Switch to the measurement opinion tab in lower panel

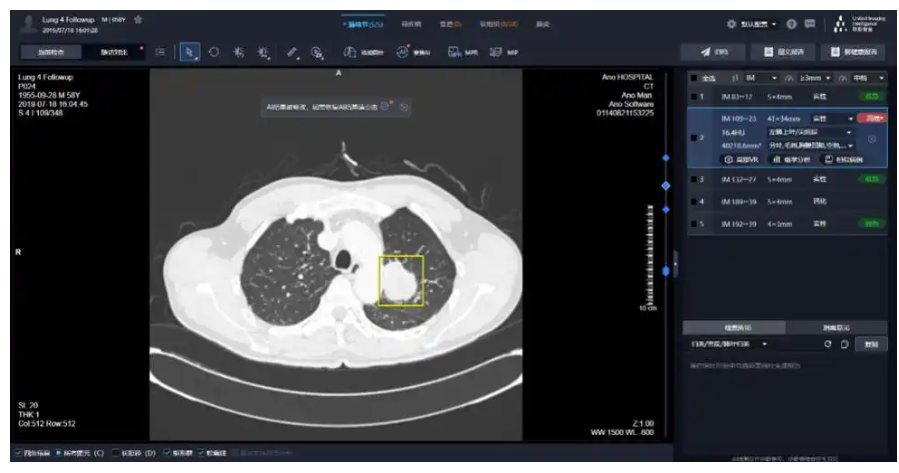click(836, 327)
